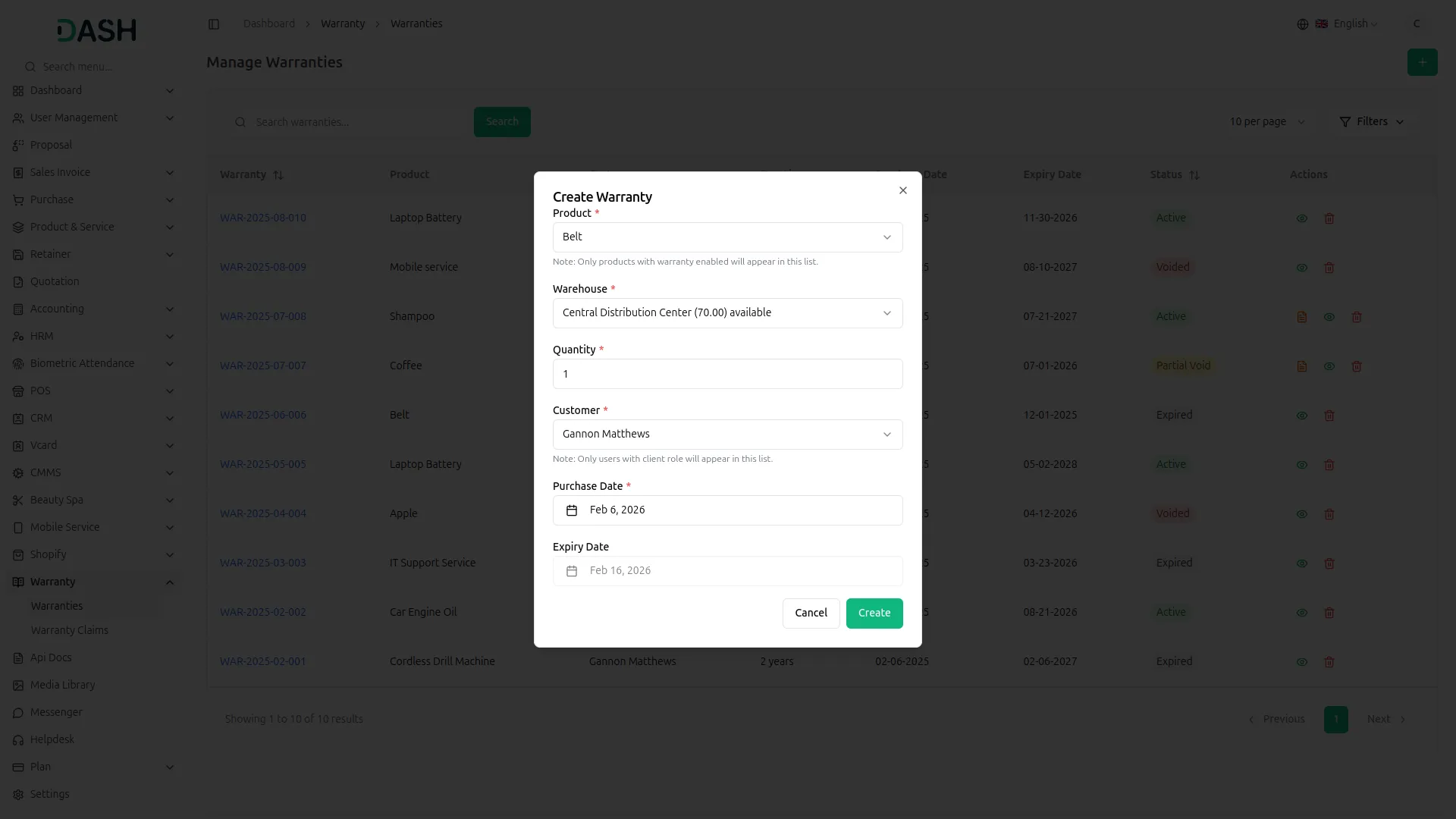Click the calendar icon in Purchase Date
Viewport: 1456px width, 819px height.
572,510
